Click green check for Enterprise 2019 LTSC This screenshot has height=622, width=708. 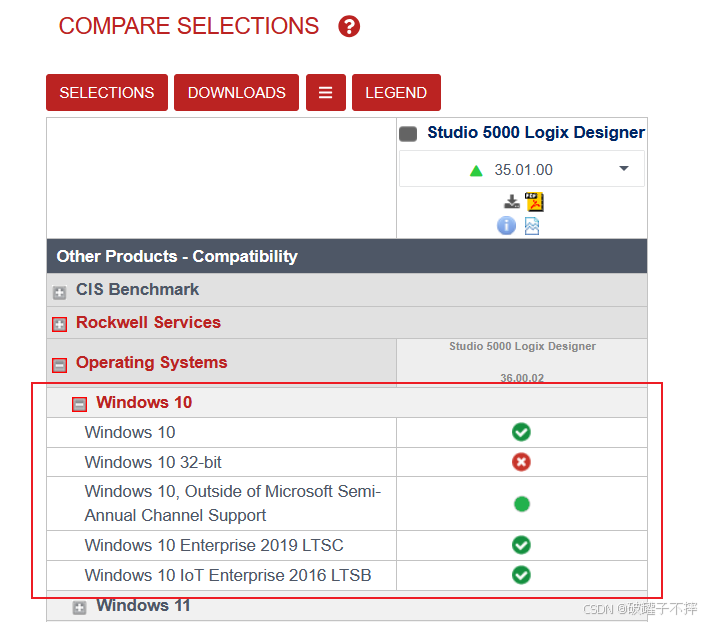click(521, 545)
